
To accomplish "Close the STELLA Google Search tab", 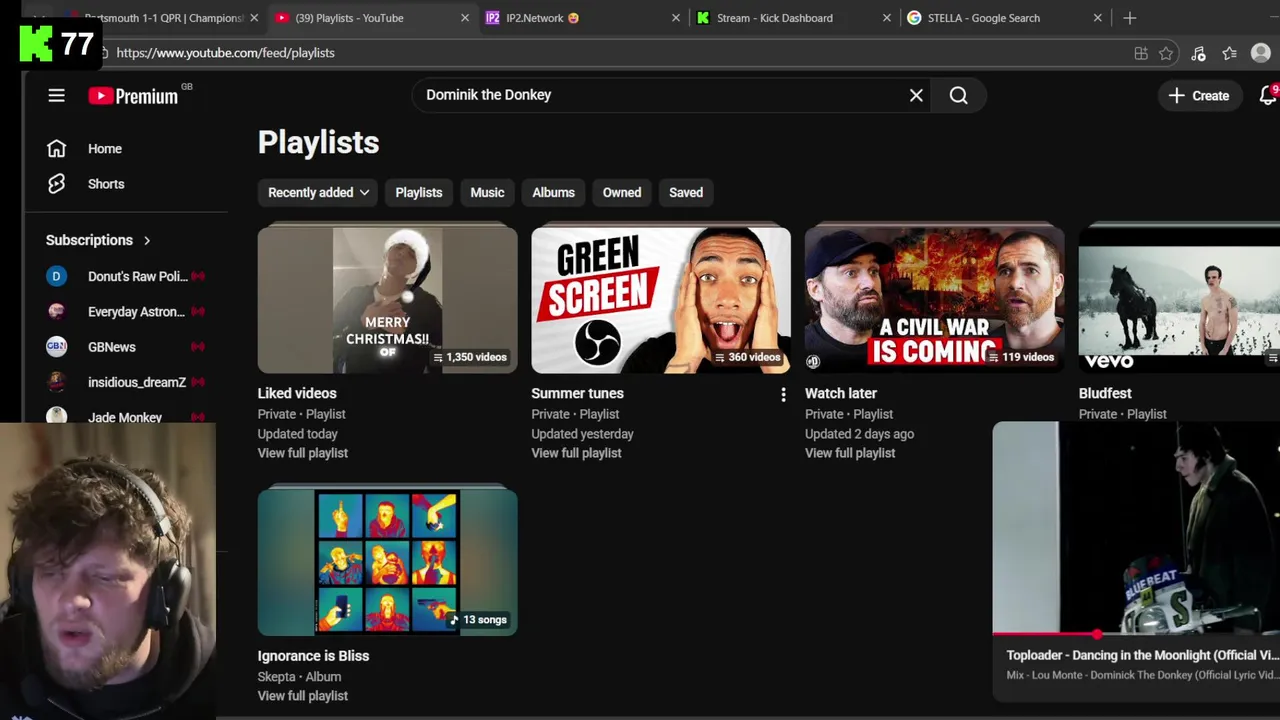I will point(1097,18).
